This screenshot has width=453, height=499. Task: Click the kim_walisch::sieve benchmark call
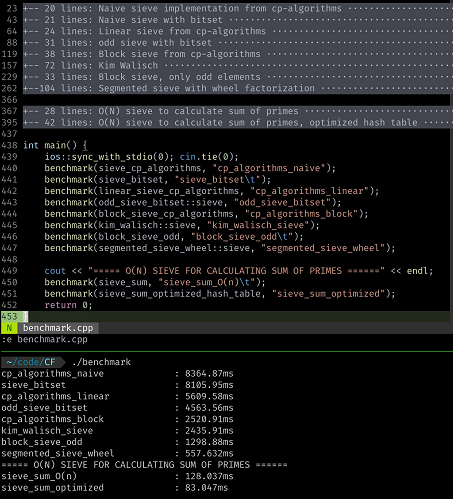pos(182,225)
